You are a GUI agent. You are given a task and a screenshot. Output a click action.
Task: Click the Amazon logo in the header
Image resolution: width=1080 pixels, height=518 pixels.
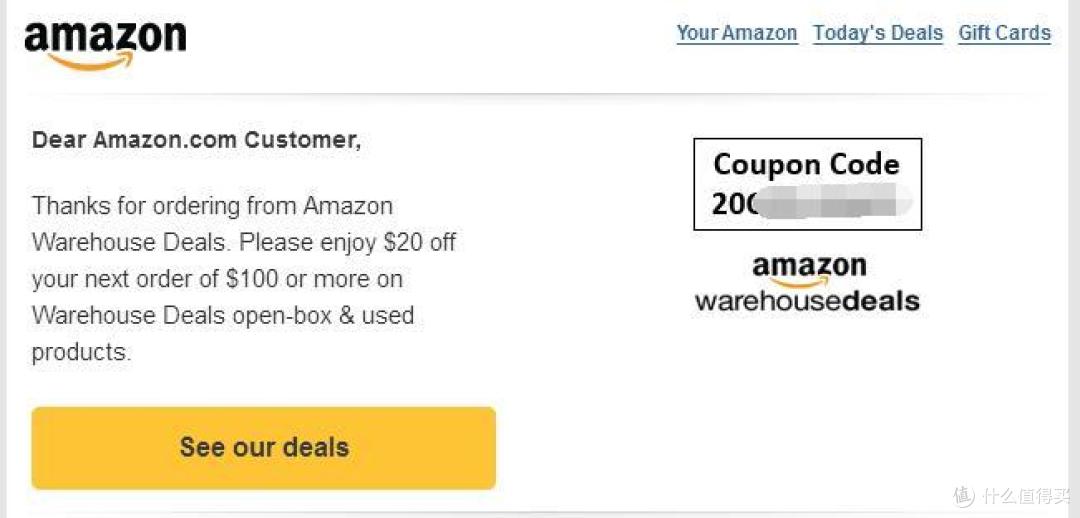pyautogui.click(x=105, y=45)
